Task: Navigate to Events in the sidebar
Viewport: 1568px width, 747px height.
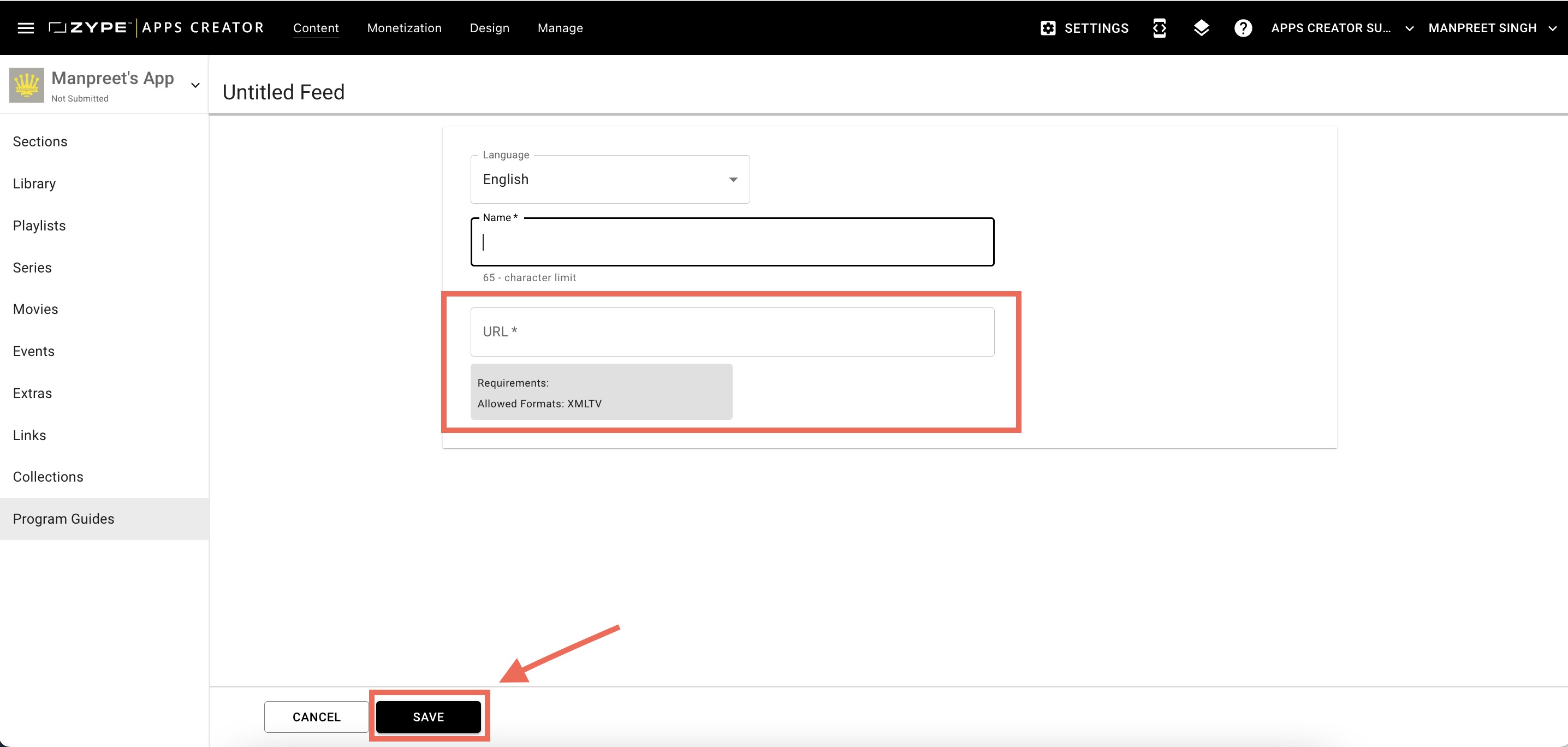Action: click(x=104, y=351)
